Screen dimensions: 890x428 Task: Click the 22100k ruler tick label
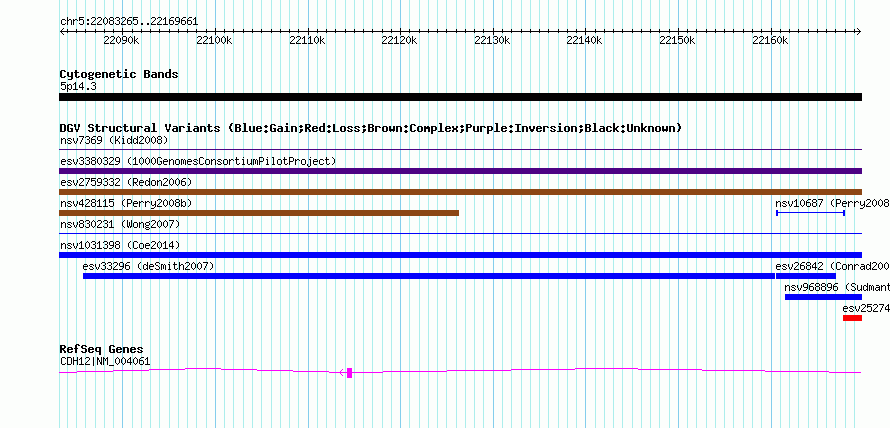[214, 41]
